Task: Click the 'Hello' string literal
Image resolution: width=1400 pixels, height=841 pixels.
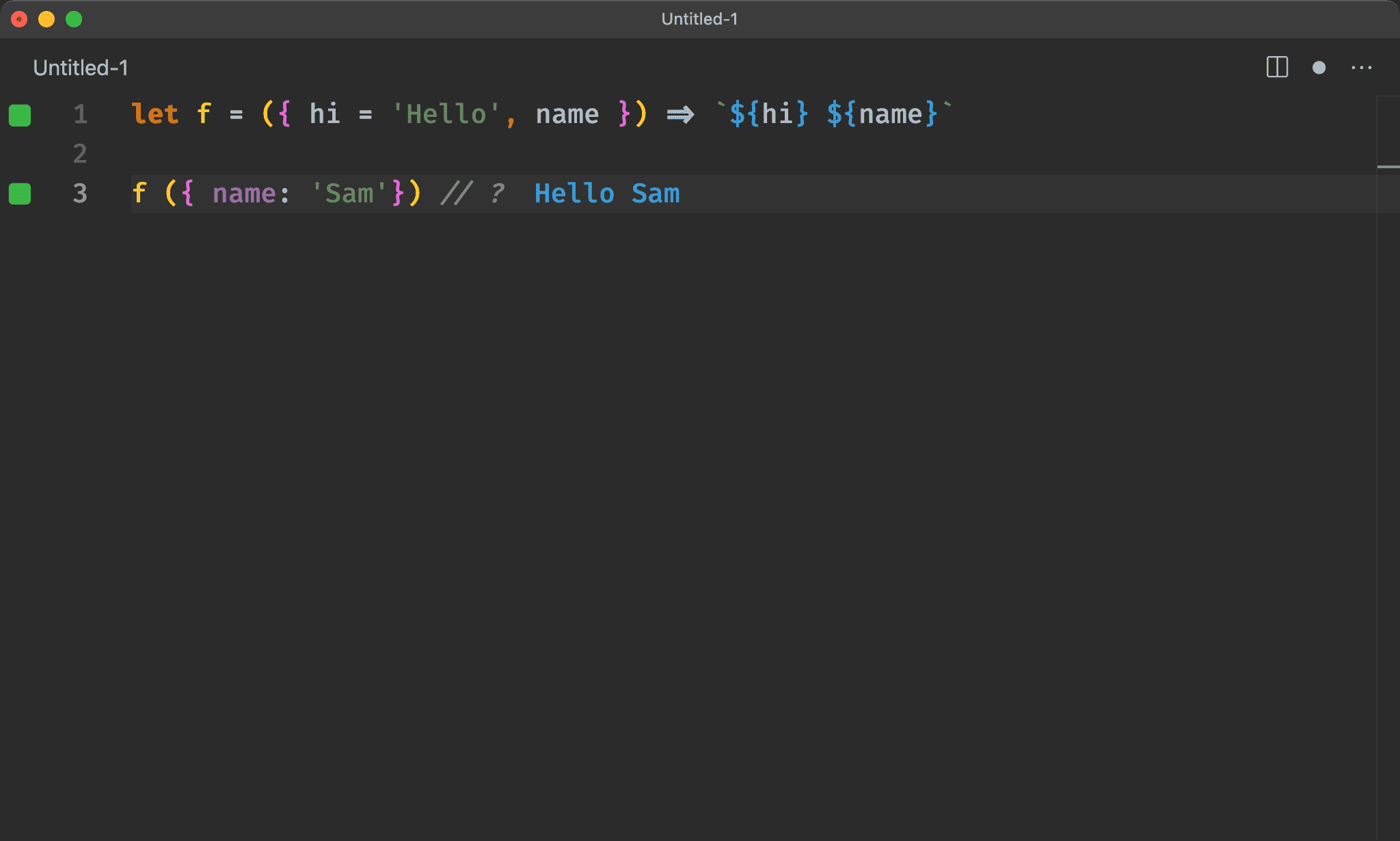Action: tap(446, 114)
